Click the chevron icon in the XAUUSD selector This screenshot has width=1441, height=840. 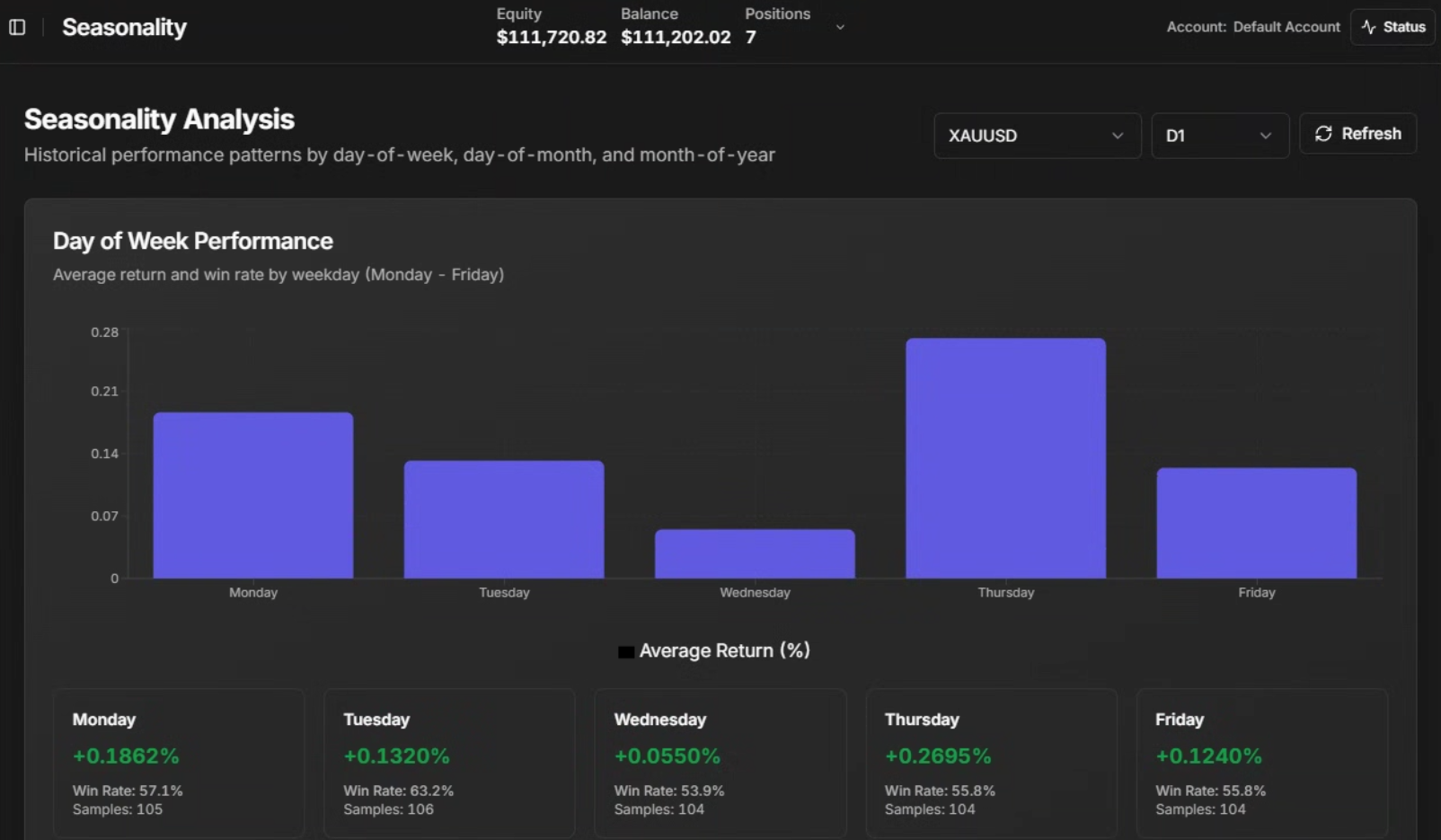(1117, 136)
